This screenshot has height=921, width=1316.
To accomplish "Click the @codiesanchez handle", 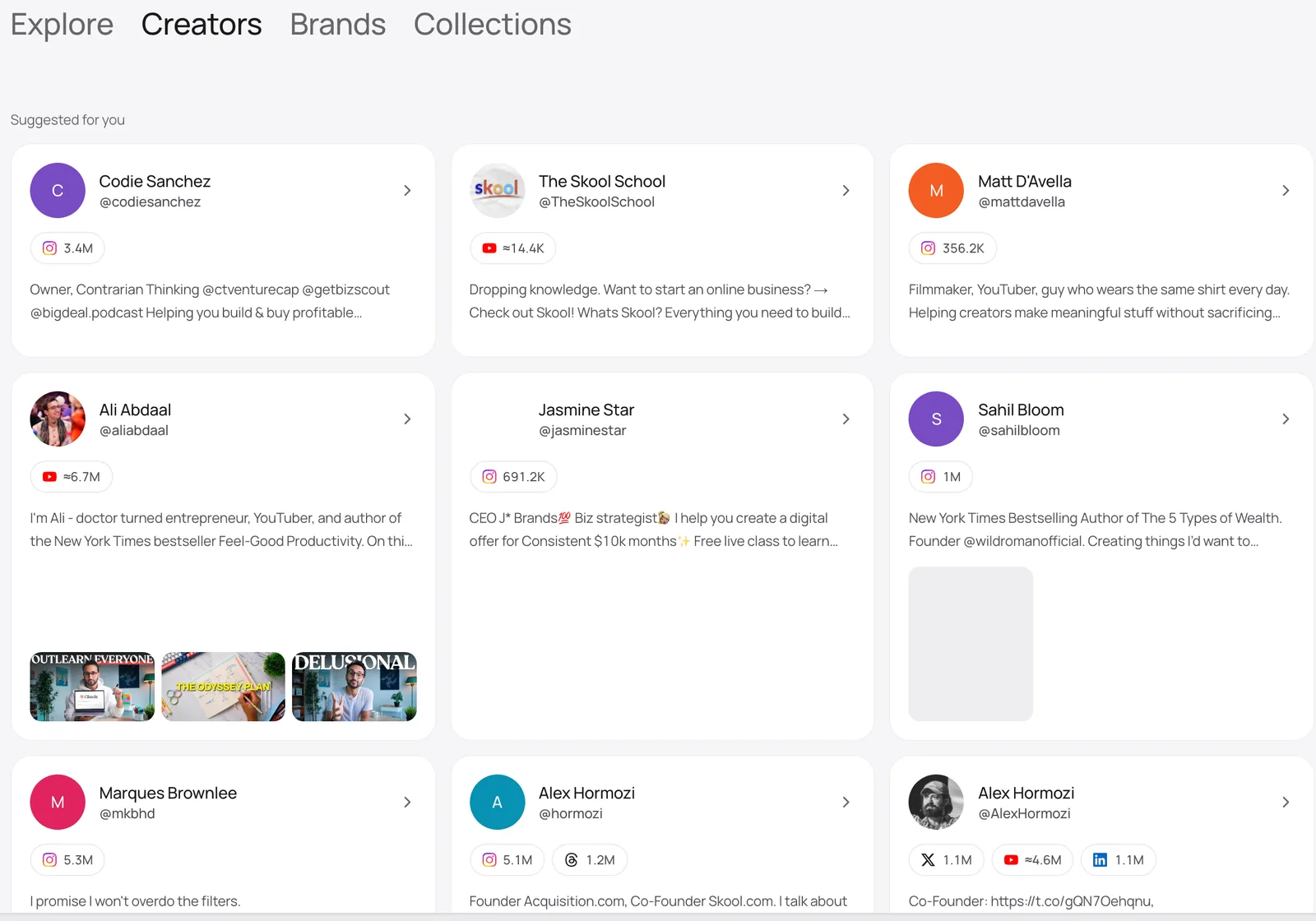I will [x=150, y=202].
